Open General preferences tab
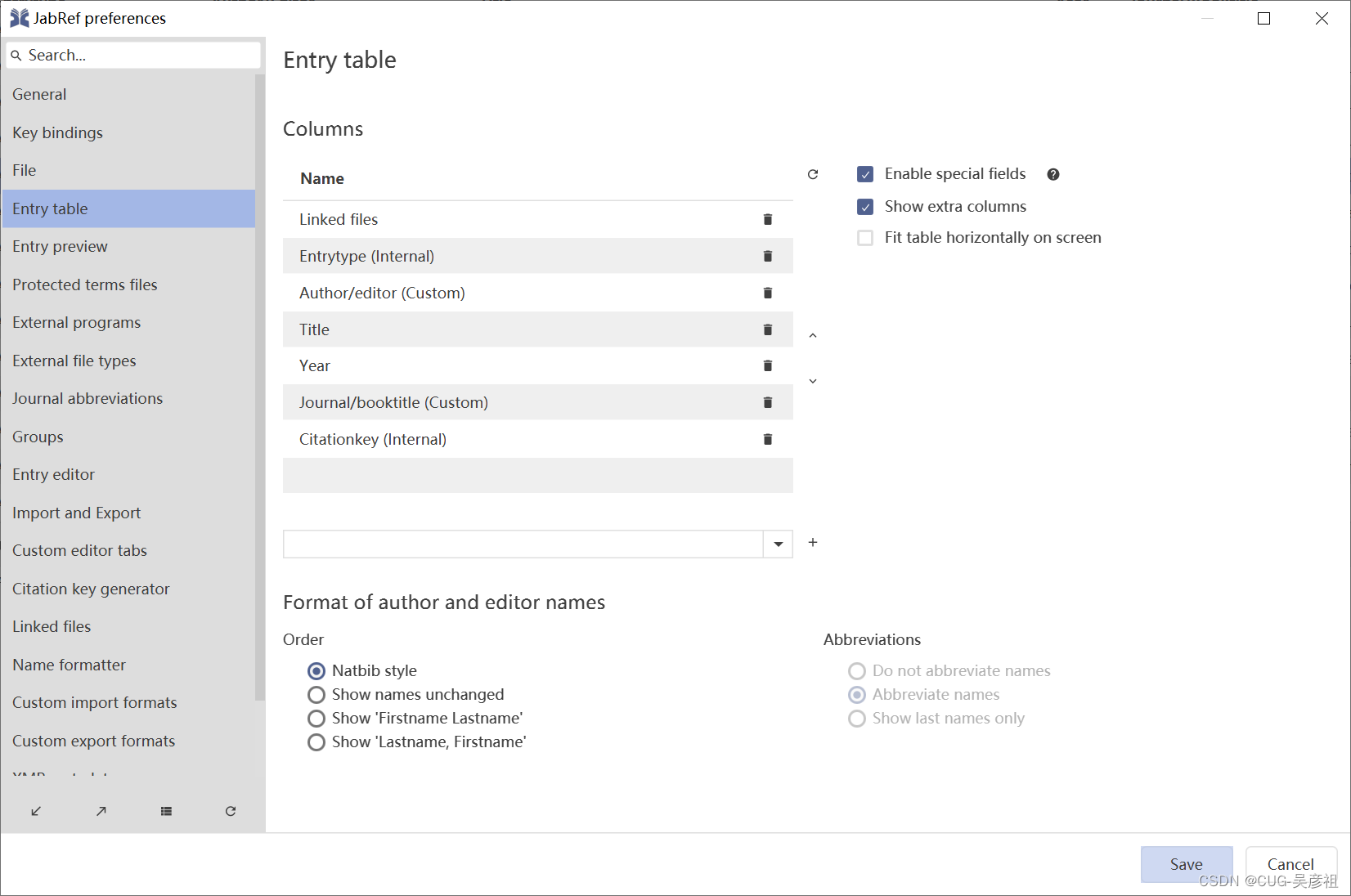This screenshot has width=1351, height=896. pos(128,94)
